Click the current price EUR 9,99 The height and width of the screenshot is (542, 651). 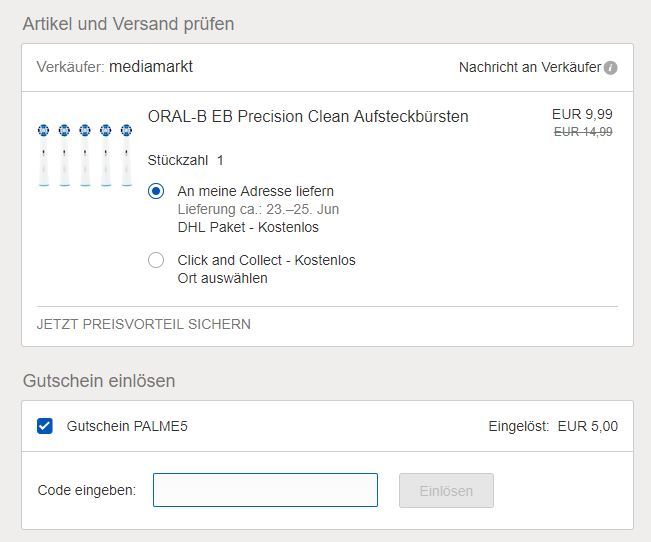tap(582, 114)
